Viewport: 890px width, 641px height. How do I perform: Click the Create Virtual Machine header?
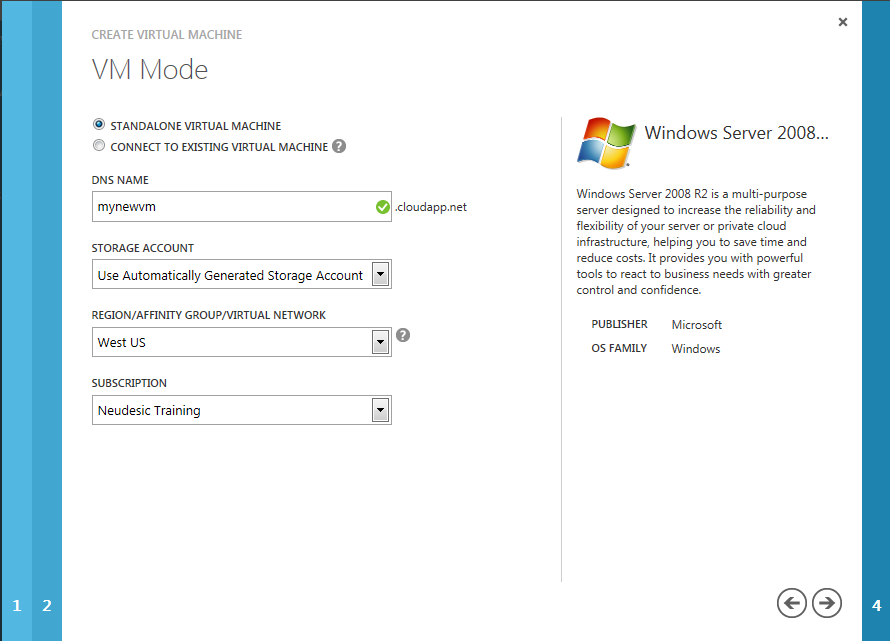click(x=166, y=34)
